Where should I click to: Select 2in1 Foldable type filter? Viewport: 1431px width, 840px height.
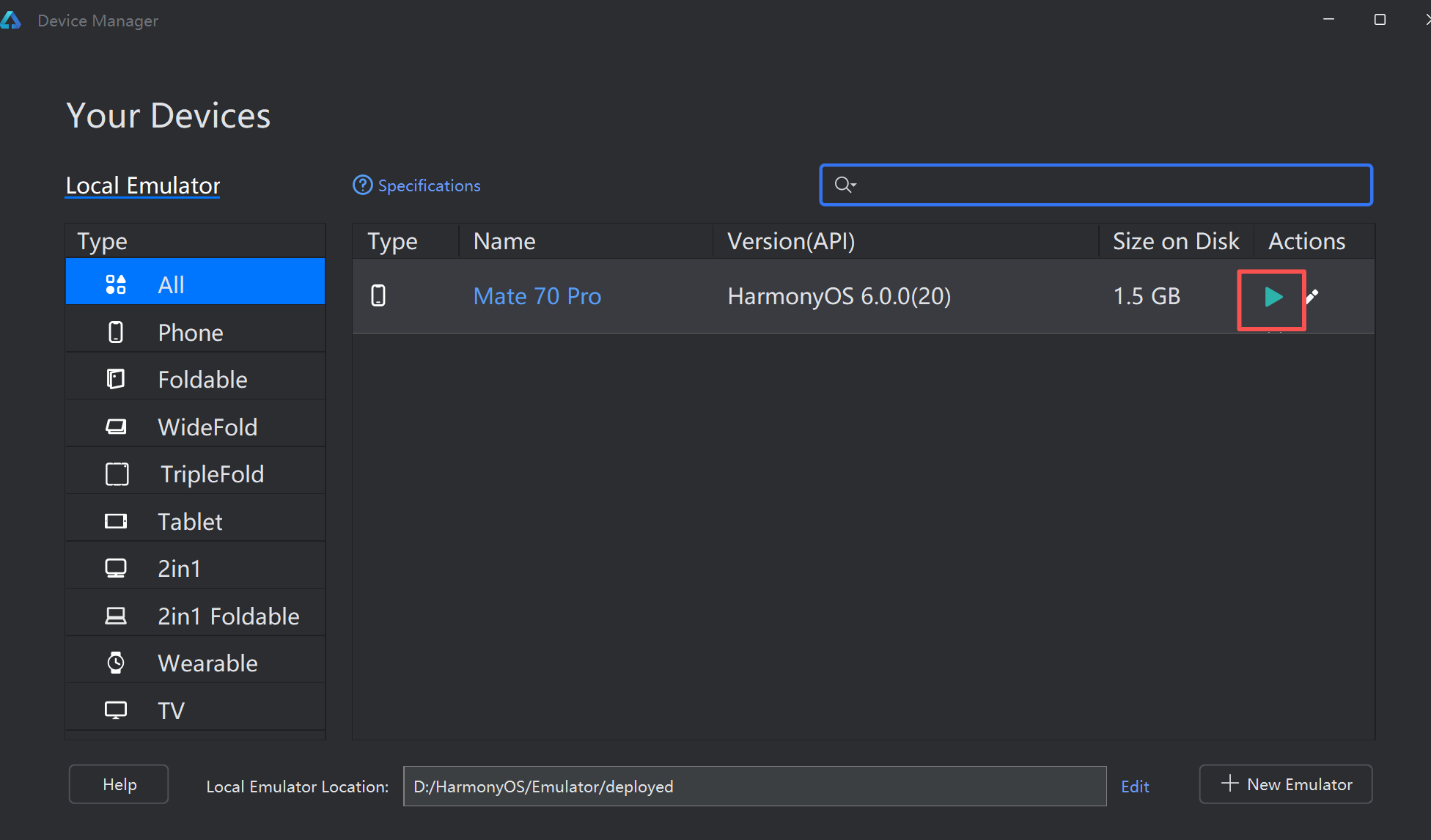[228, 616]
